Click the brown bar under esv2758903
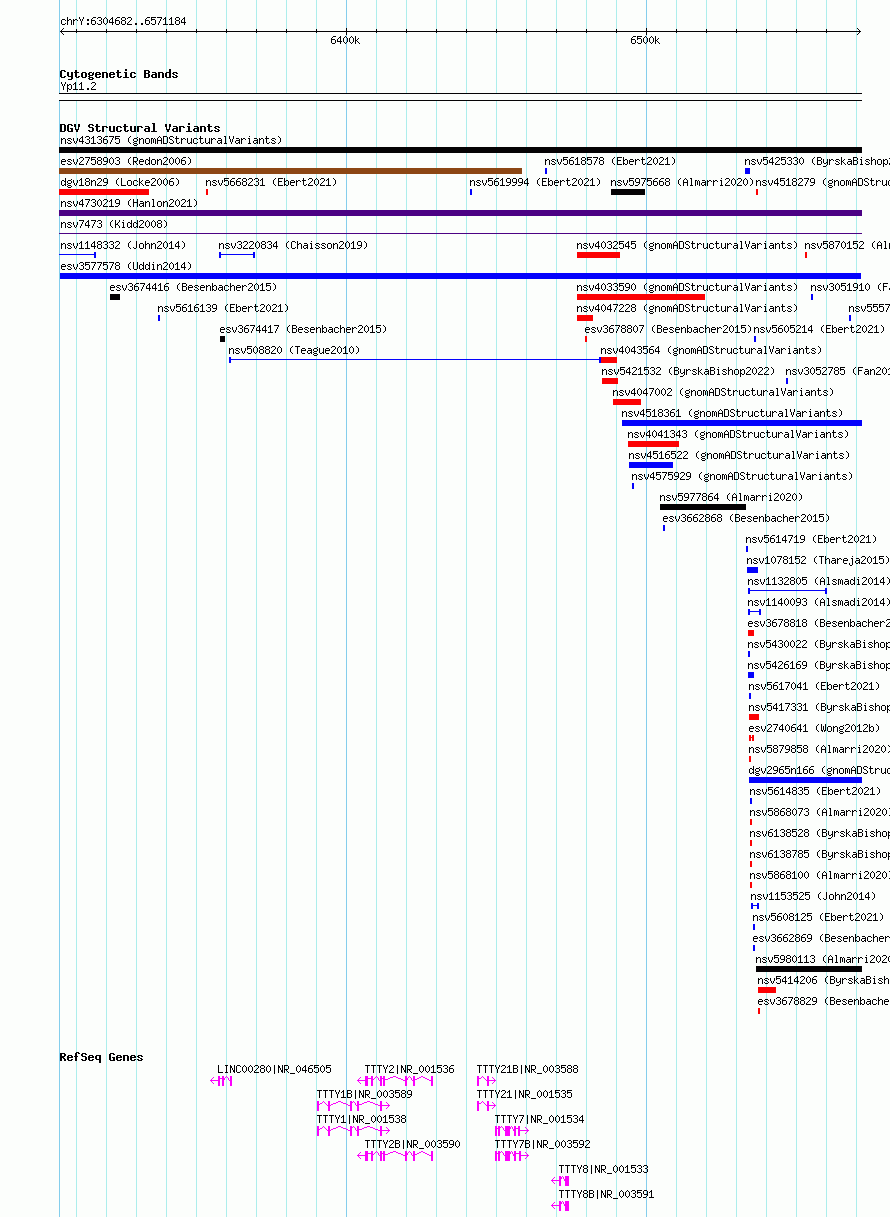890x1217 pixels. (x=291, y=171)
